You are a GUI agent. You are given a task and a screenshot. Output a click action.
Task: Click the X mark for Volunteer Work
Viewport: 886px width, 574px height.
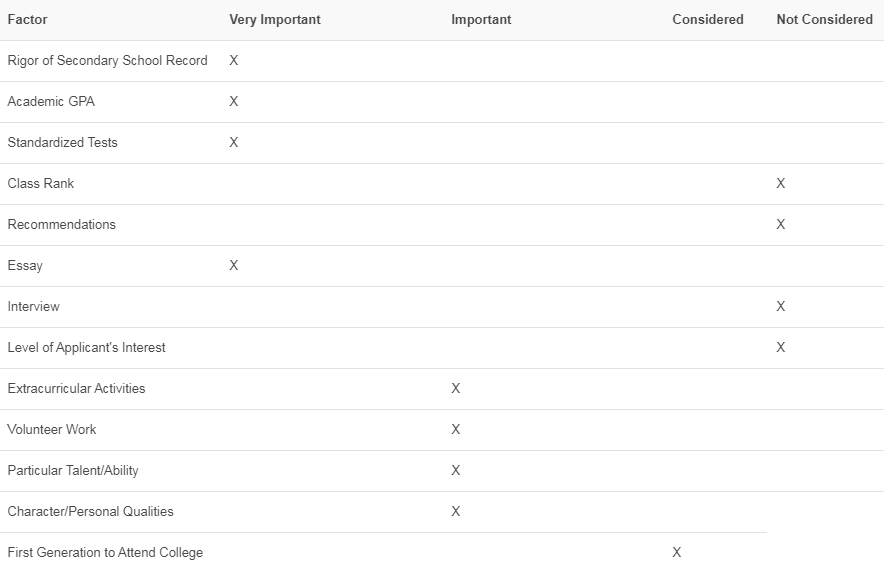click(x=456, y=429)
